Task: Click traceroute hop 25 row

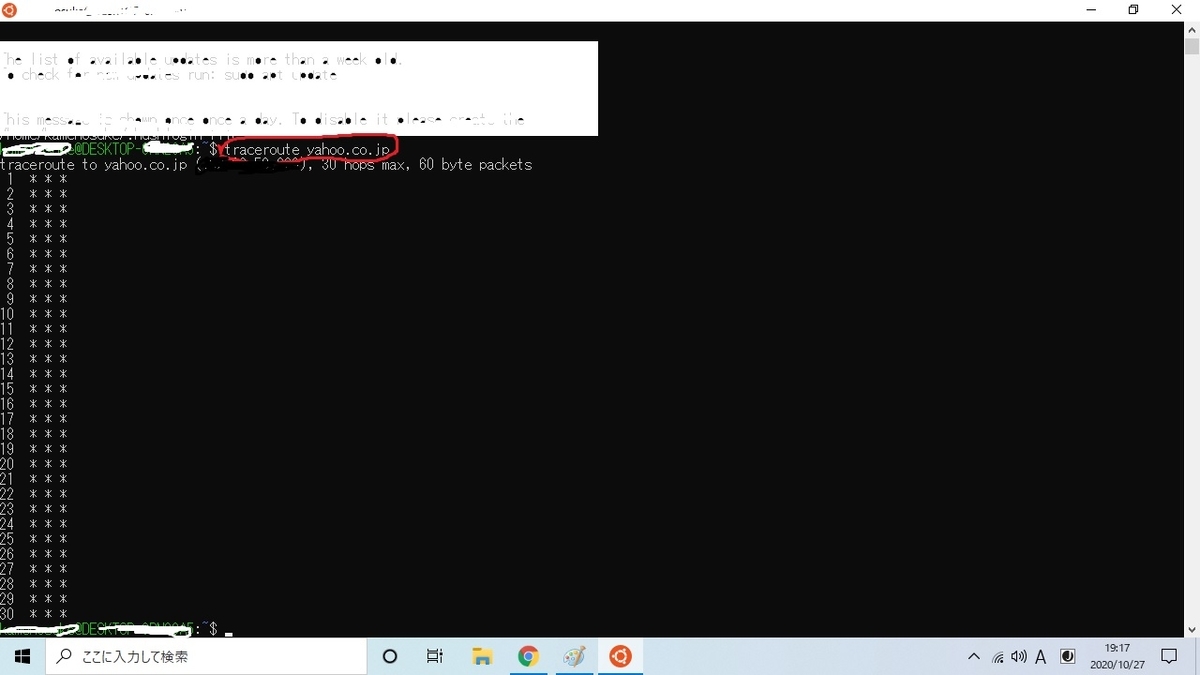Action: click(35, 539)
